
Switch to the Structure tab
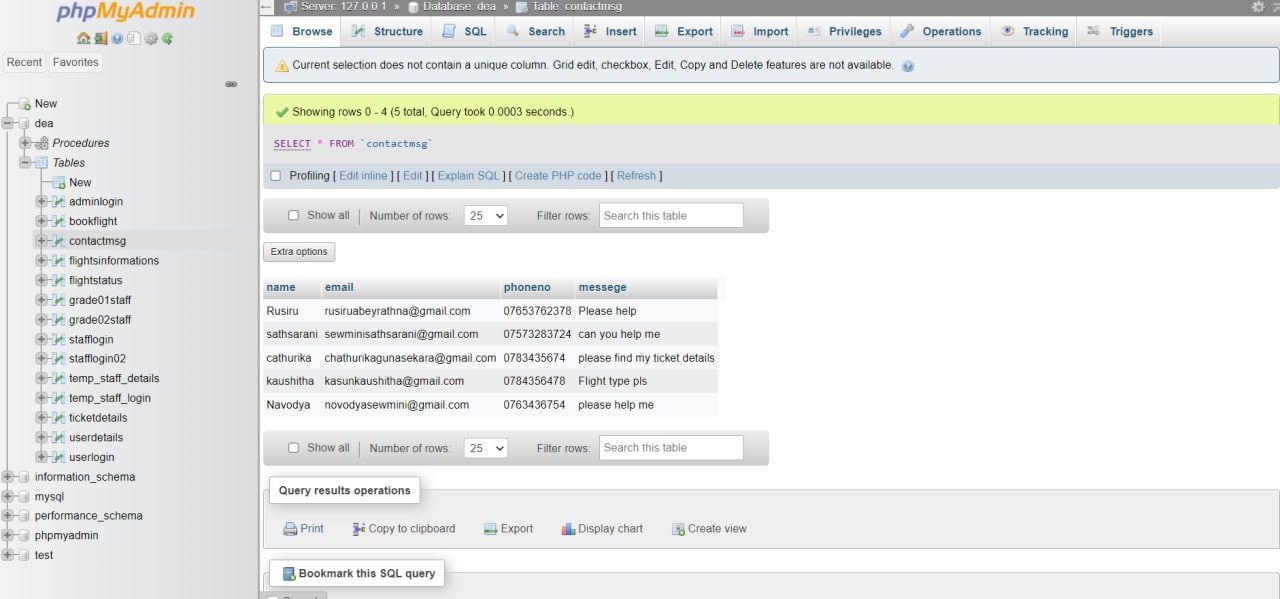click(x=387, y=31)
